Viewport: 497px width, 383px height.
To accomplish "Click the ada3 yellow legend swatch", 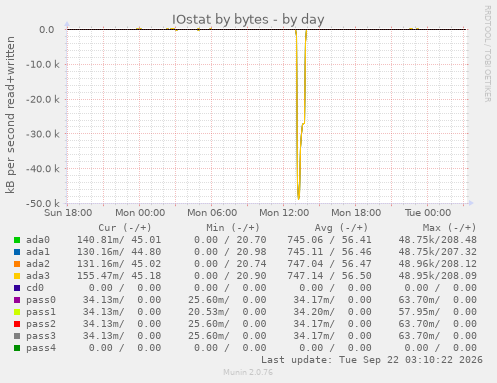I will tap(17, 276).
